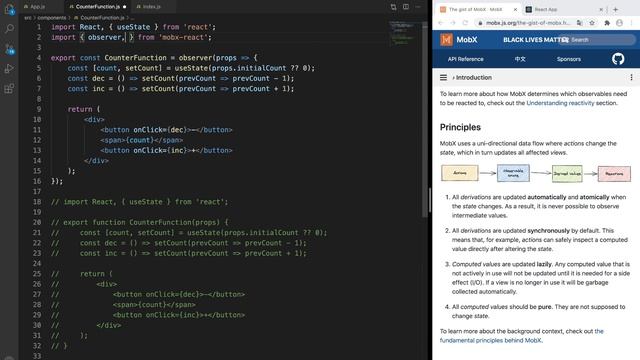Switch to 'The gist of MobX' browser tab
Screen dimensions: 640x360
[x=476, y=9]
